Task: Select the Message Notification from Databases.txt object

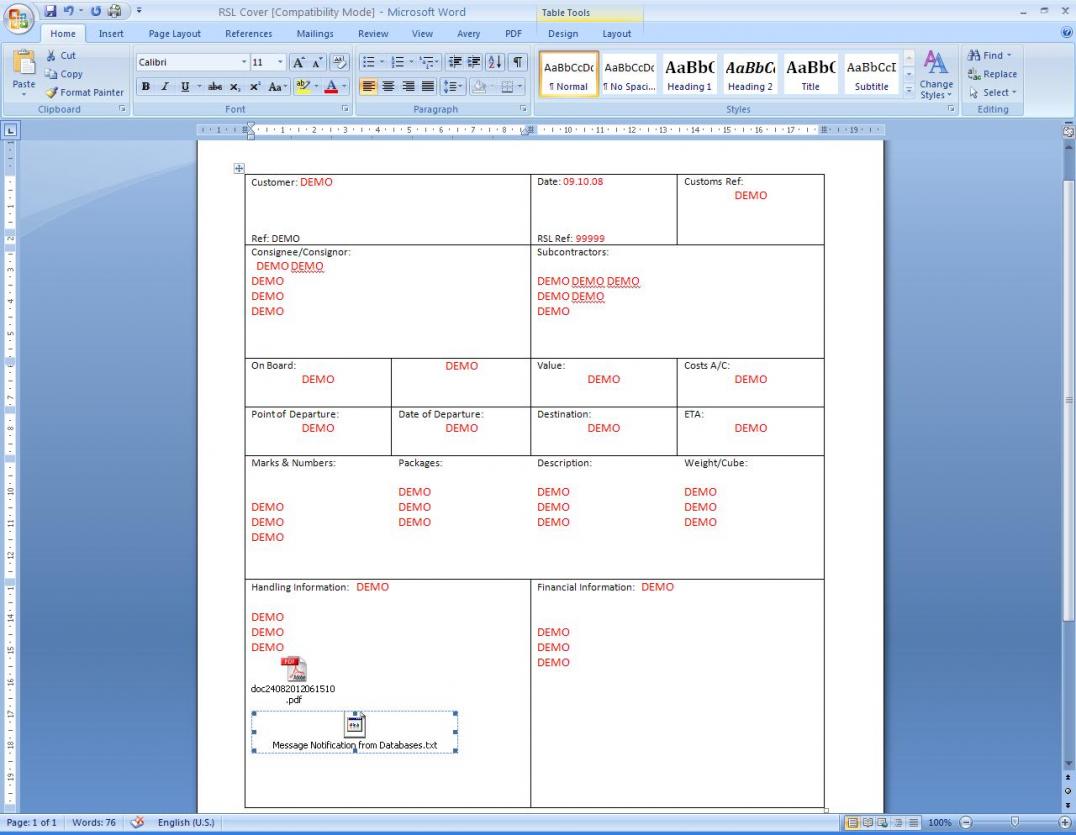Action: [x=355, y=732]
